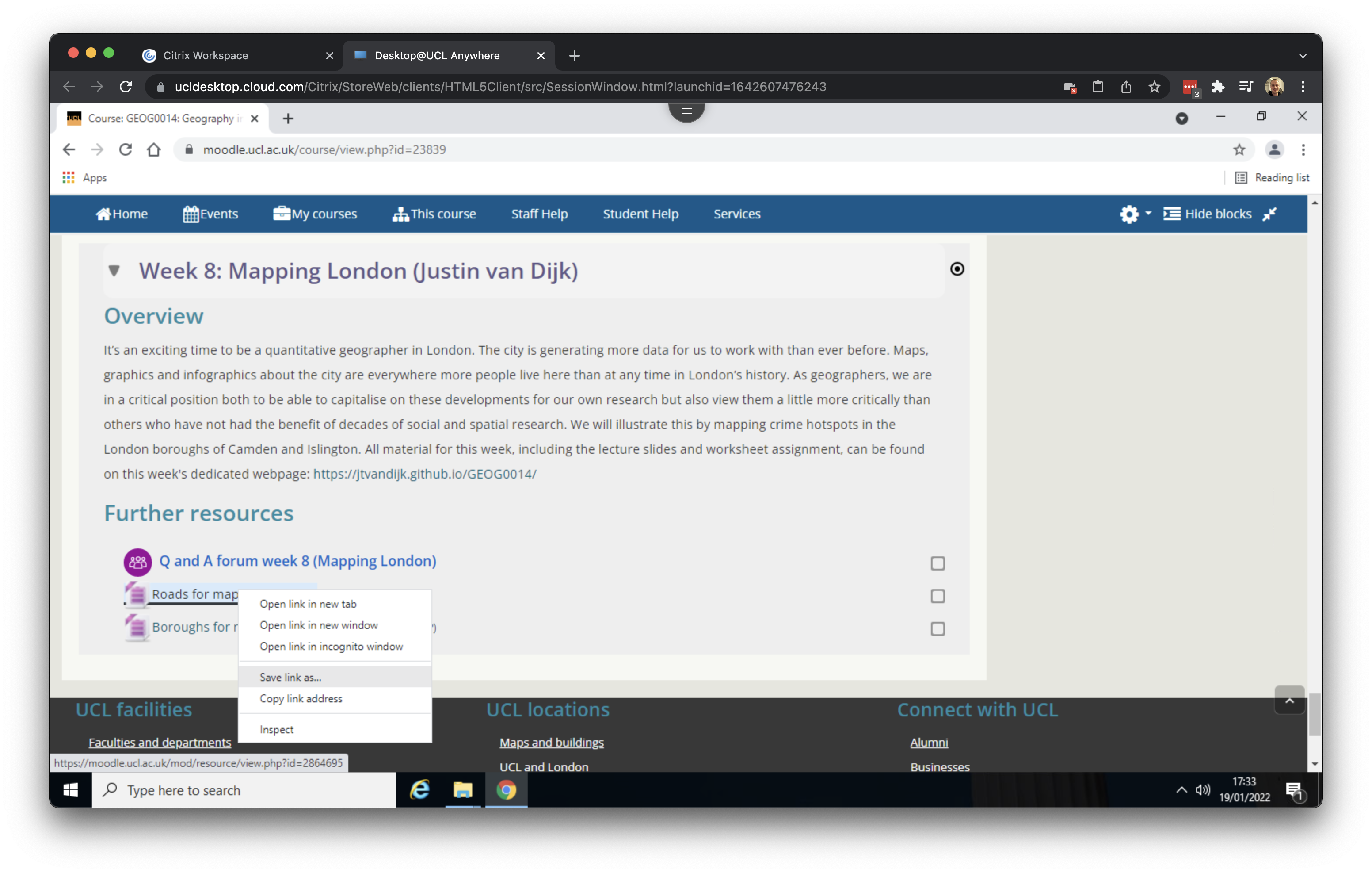1372x873 pixels.
Task: Check the completion box for Q and A forum
Action: (938, 563)
